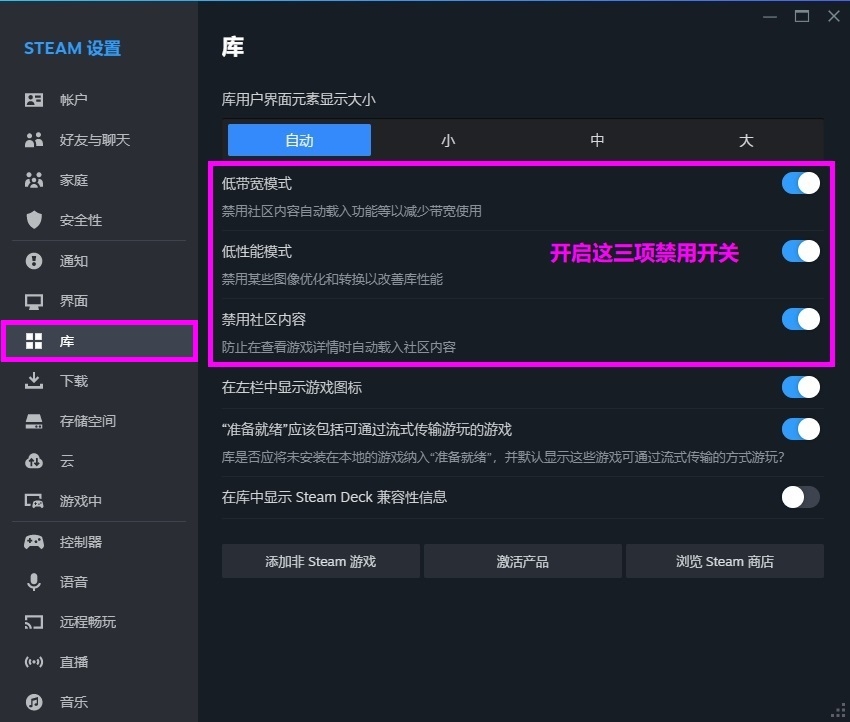Click the voice microphone icon
850x722 pixels.
[x=34, y=582]
